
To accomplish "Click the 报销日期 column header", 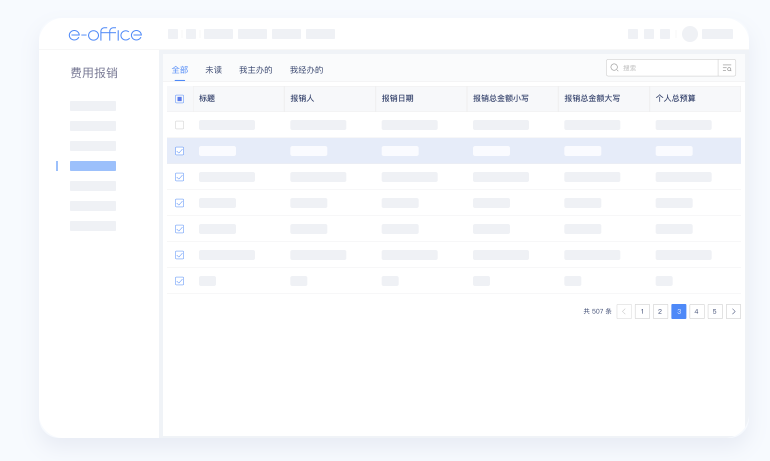I will [400, 99].
